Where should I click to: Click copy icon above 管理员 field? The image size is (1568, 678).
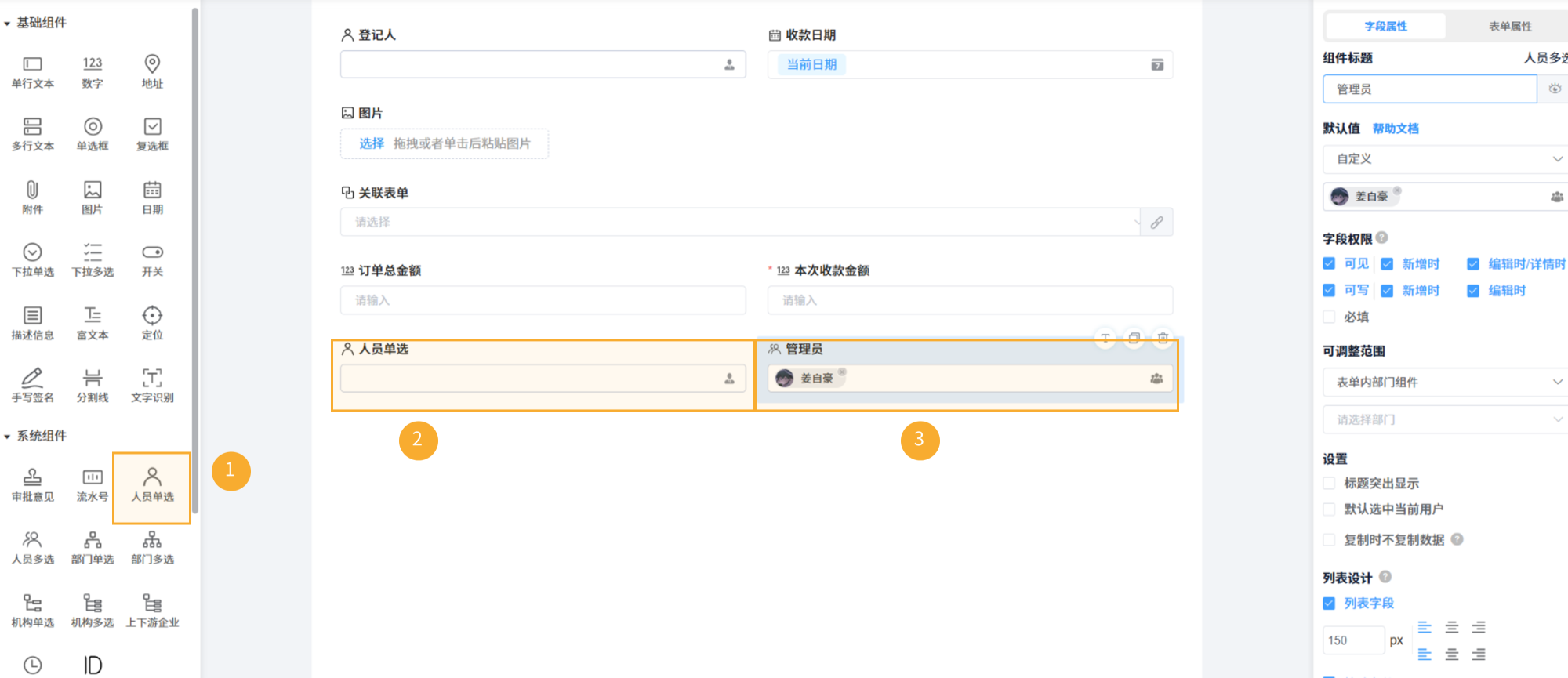[1134, 338]
